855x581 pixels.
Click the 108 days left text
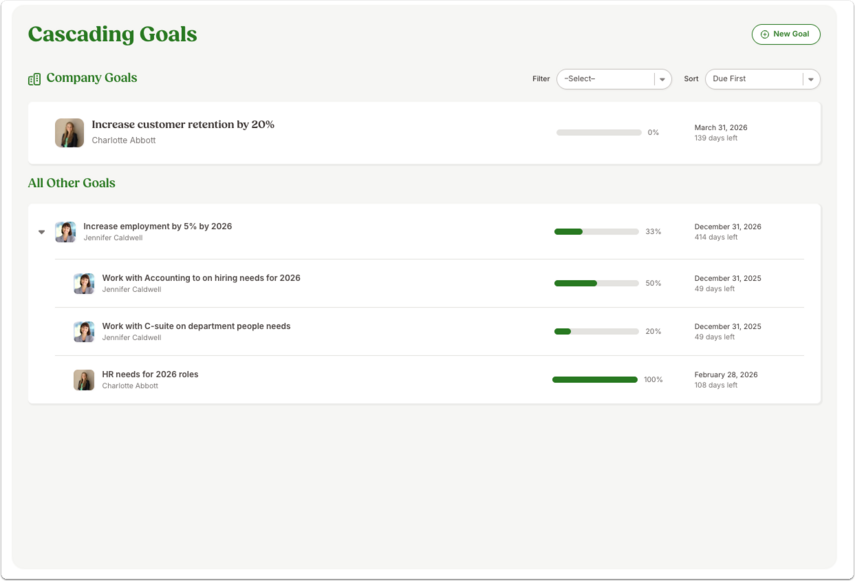pyautogui.click(x=716, y=385)
